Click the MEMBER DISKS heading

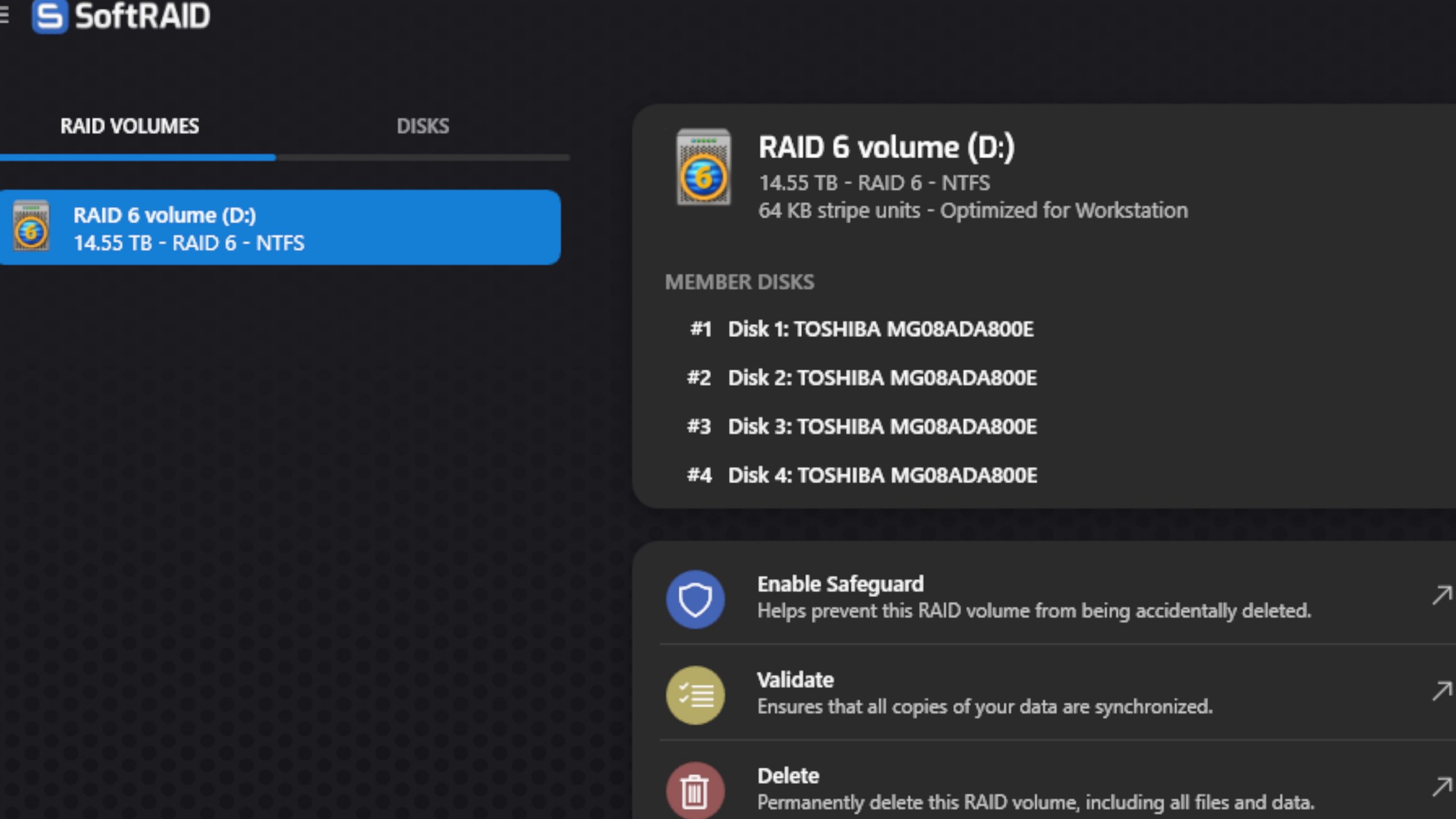739,282
